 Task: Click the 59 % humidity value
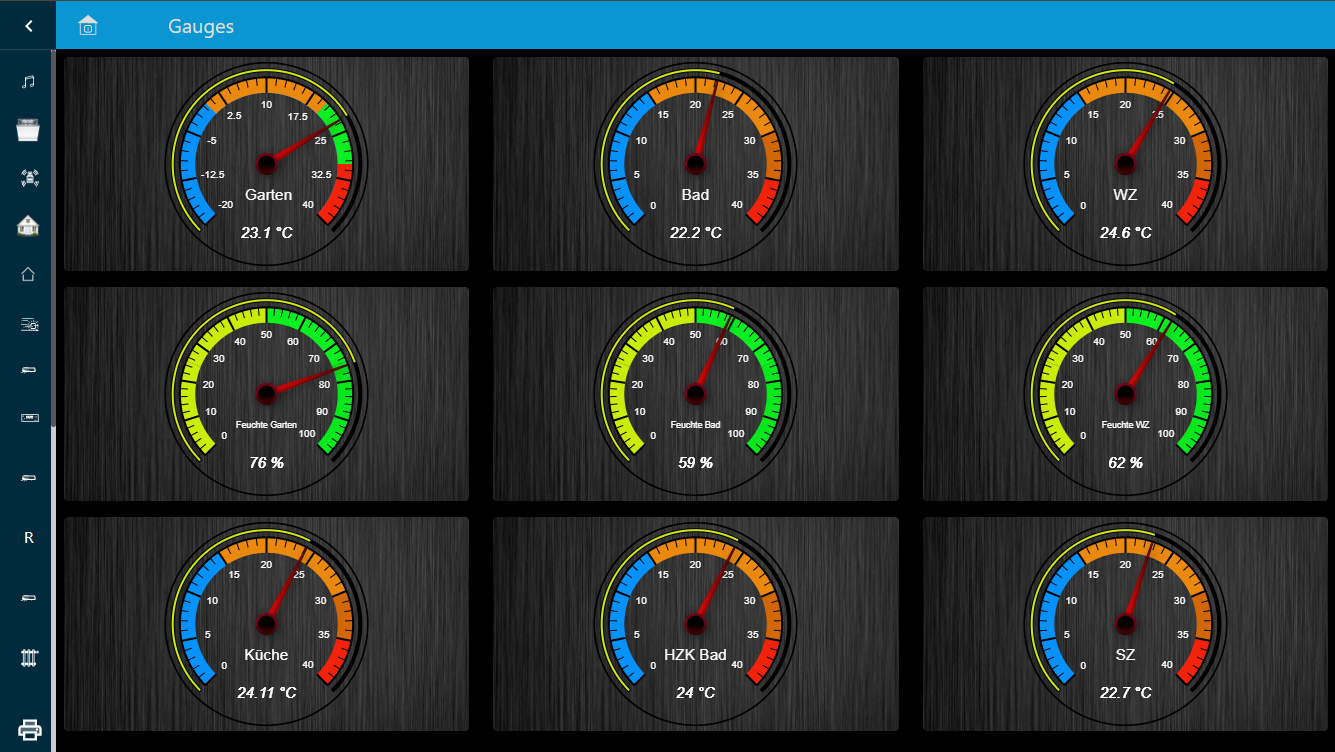pos(696,463)
